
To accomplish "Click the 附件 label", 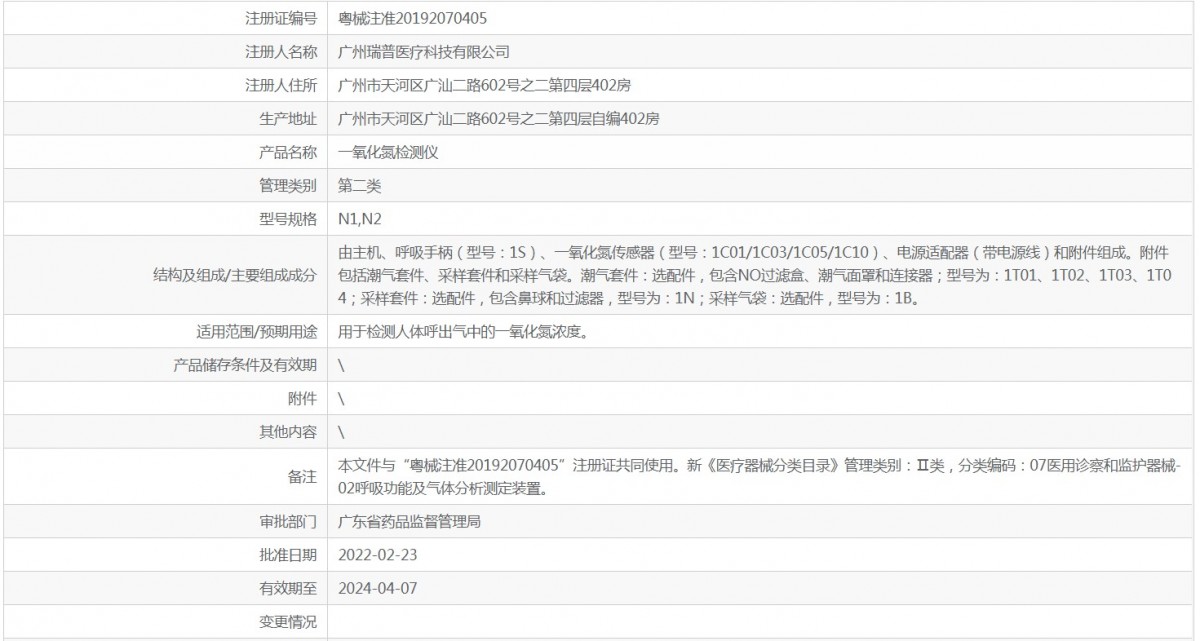I will (x=303, y=398).
